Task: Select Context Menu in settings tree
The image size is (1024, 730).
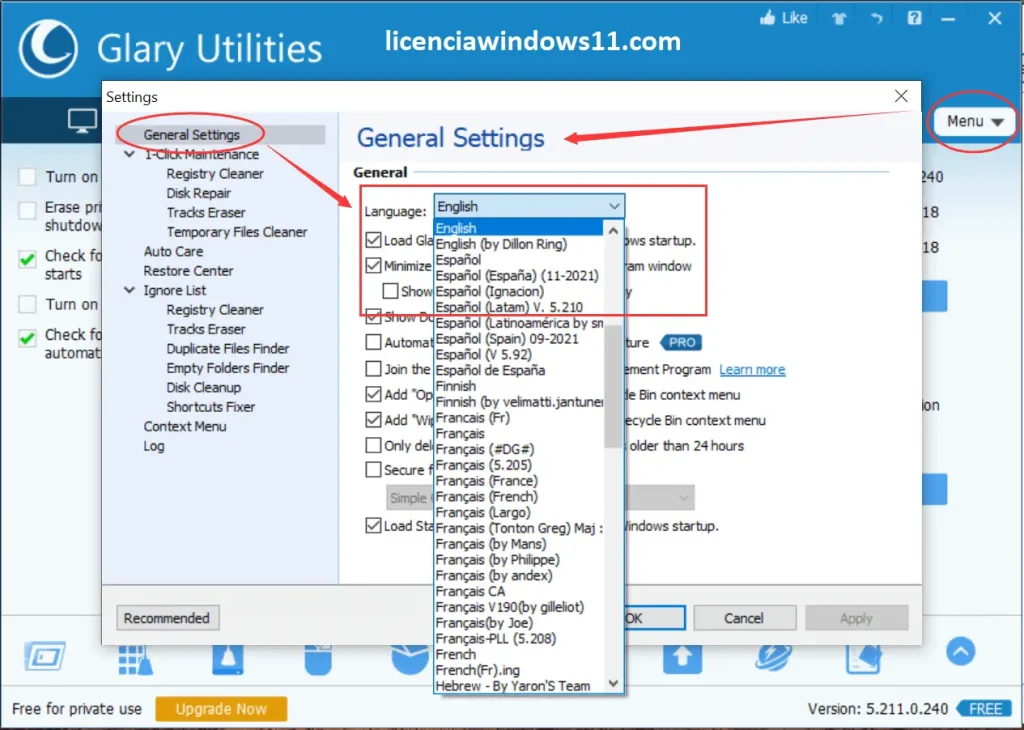Action: pyautogui.click(x=185, y=426)
